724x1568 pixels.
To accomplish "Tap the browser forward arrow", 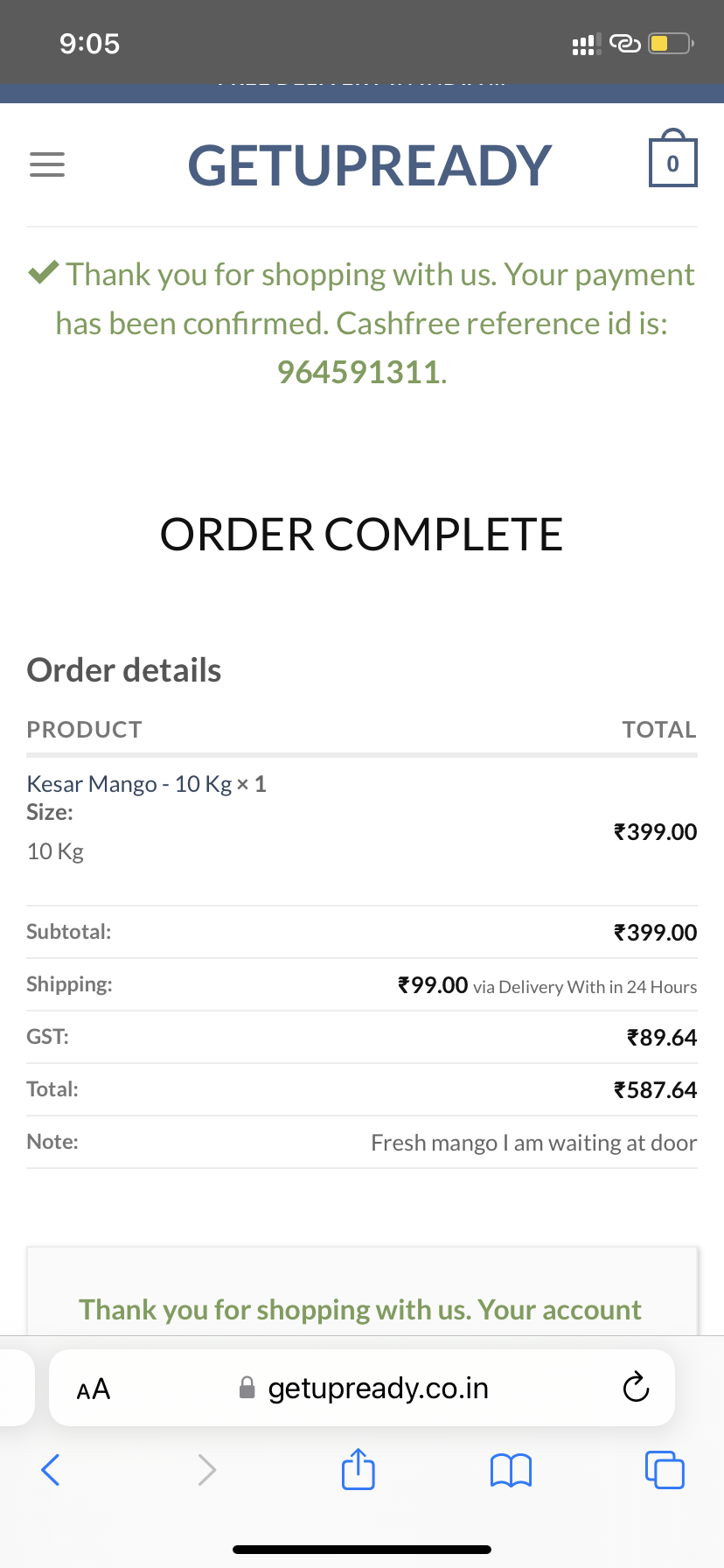I will pos(206,1470).
